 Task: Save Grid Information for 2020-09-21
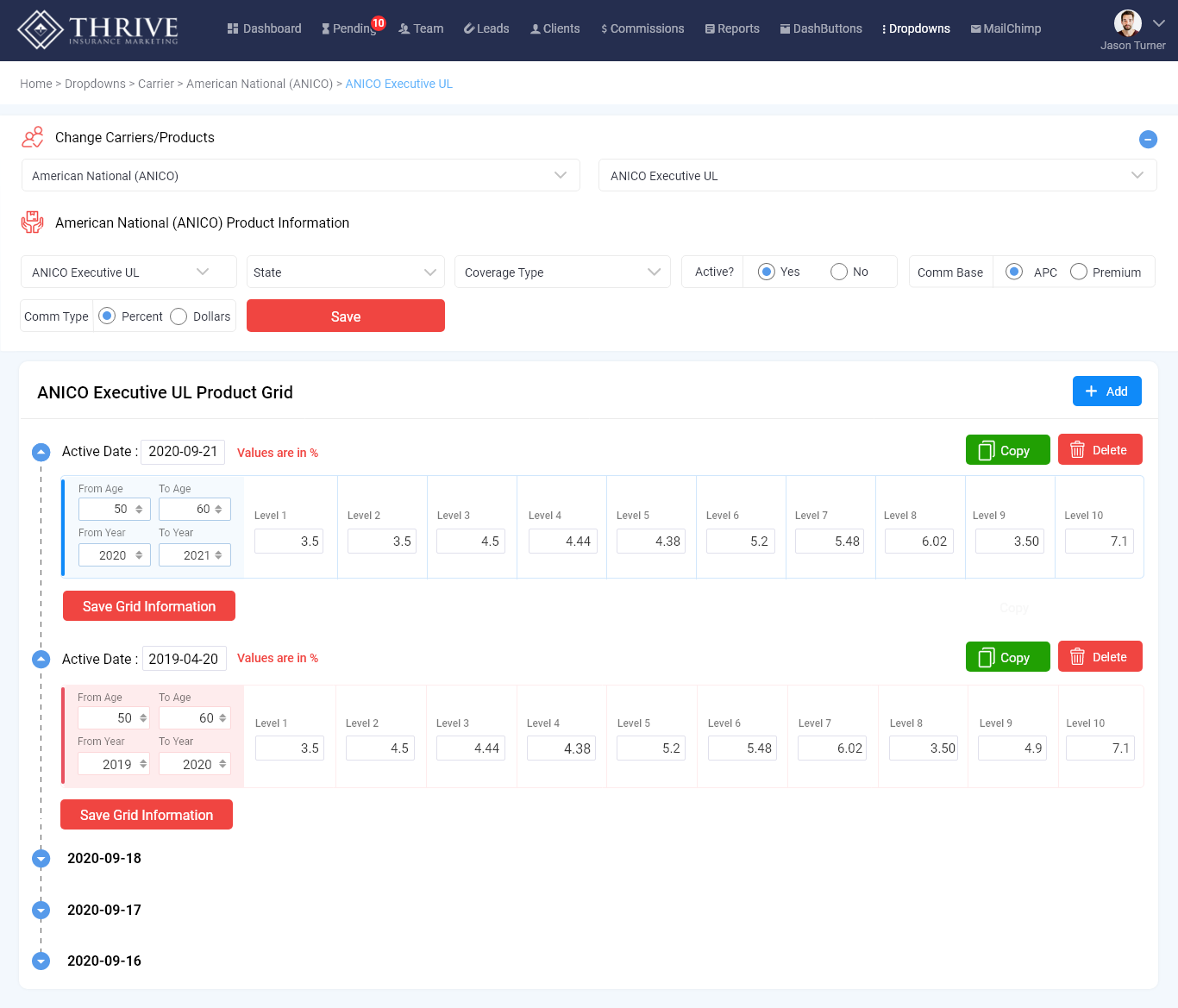click(x=149, y=605)
